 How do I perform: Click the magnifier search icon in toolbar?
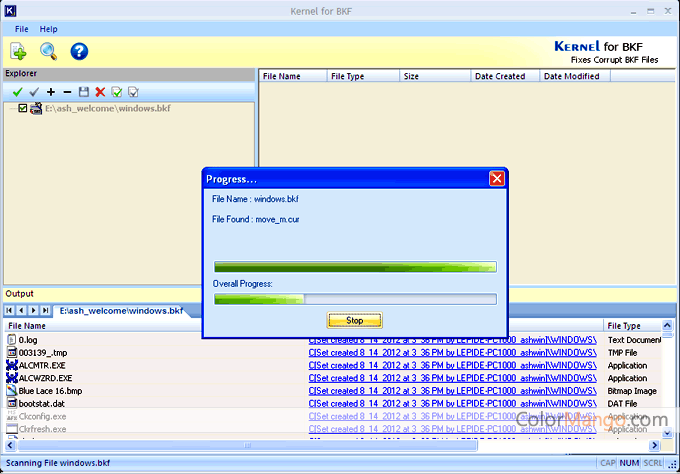click(x=48, y=51)
